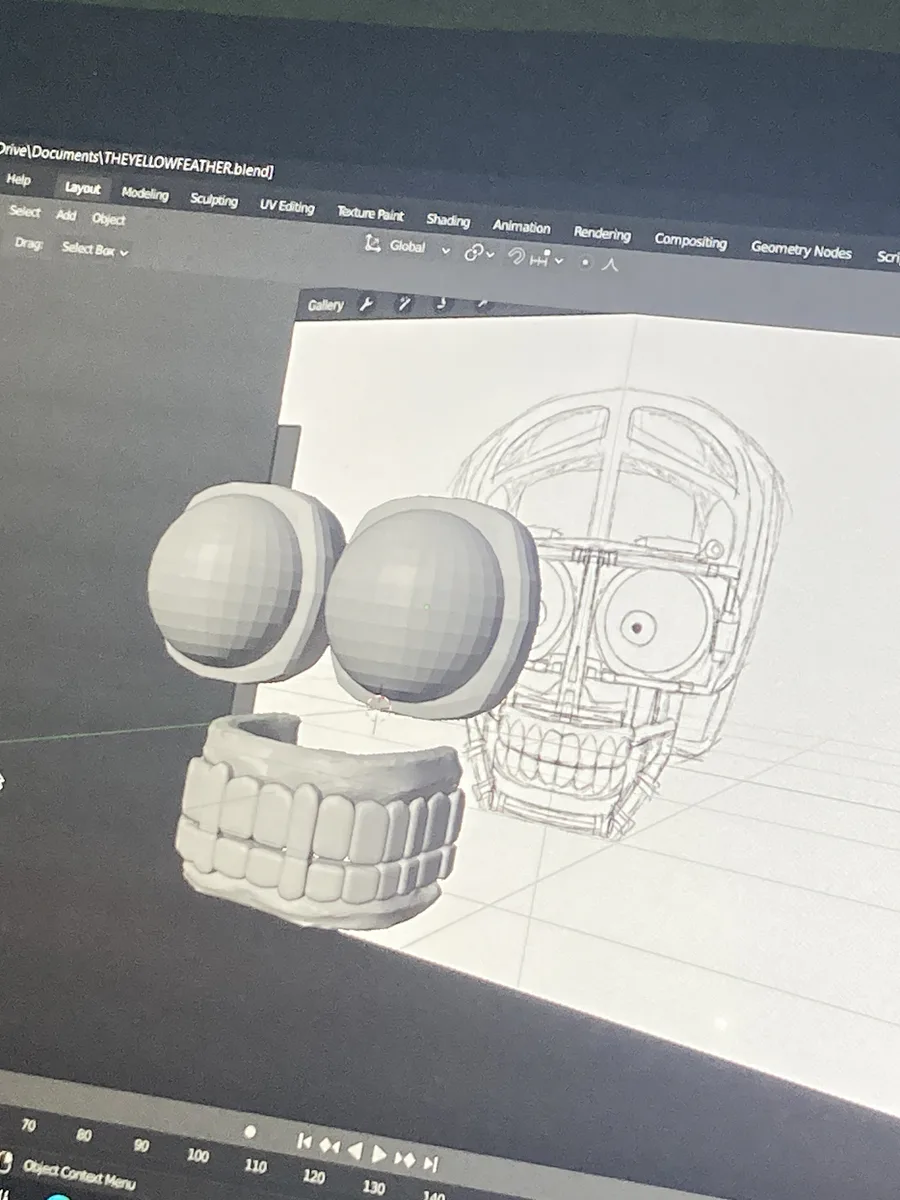The width and height of the screenshot is (900, 1200).
Task: Jump to the timeline end frame
Action: tap(430, 1163)
